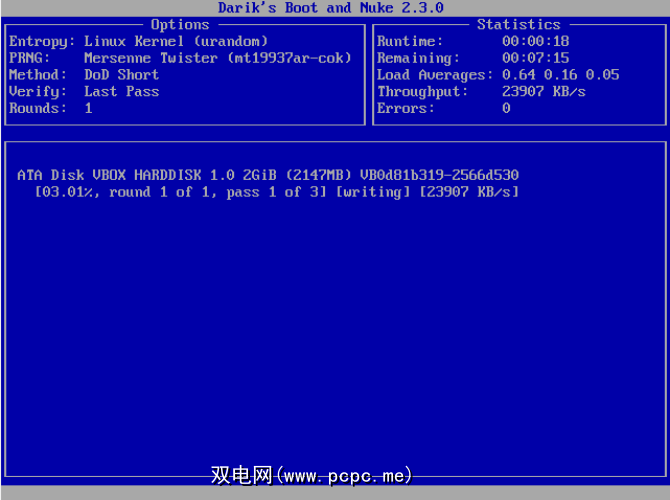The height and width of the screenshot is (500, 670).
Task: Click the Entropy value 'Linux Kernel (urandom)'
Action: pyautogui.click(x=176, y=41)
